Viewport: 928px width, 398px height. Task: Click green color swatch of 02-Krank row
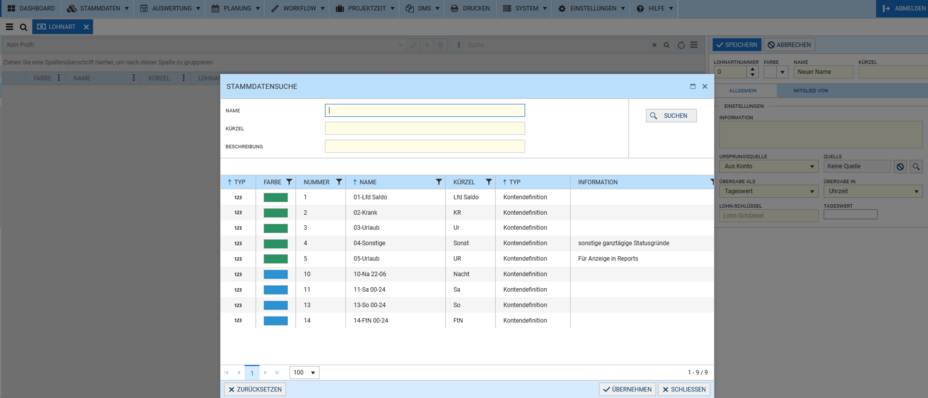[x=275, y=213]
